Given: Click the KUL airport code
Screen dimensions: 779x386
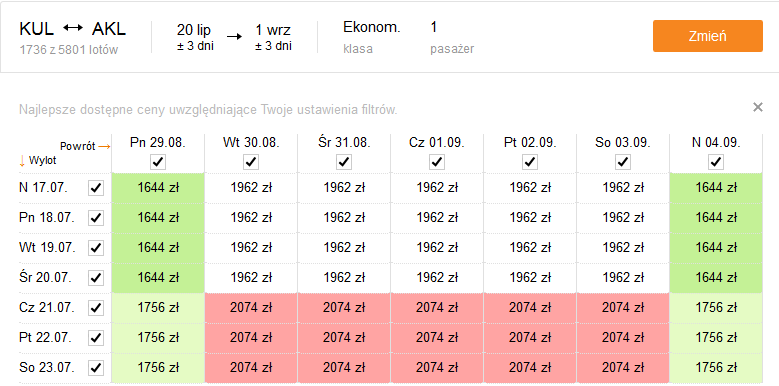Looking at the screenshot, I should 36,29.
